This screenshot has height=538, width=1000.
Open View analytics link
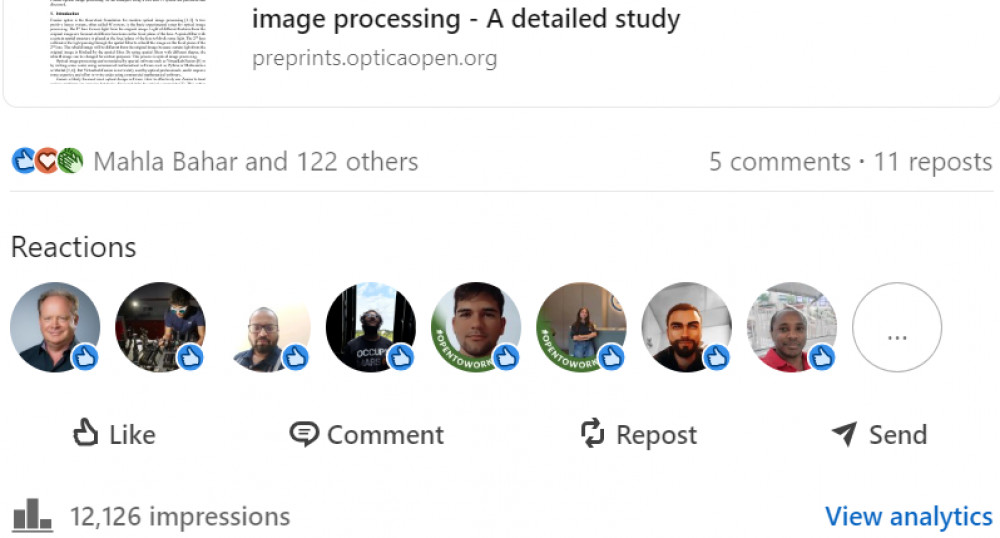click(908, 516)
